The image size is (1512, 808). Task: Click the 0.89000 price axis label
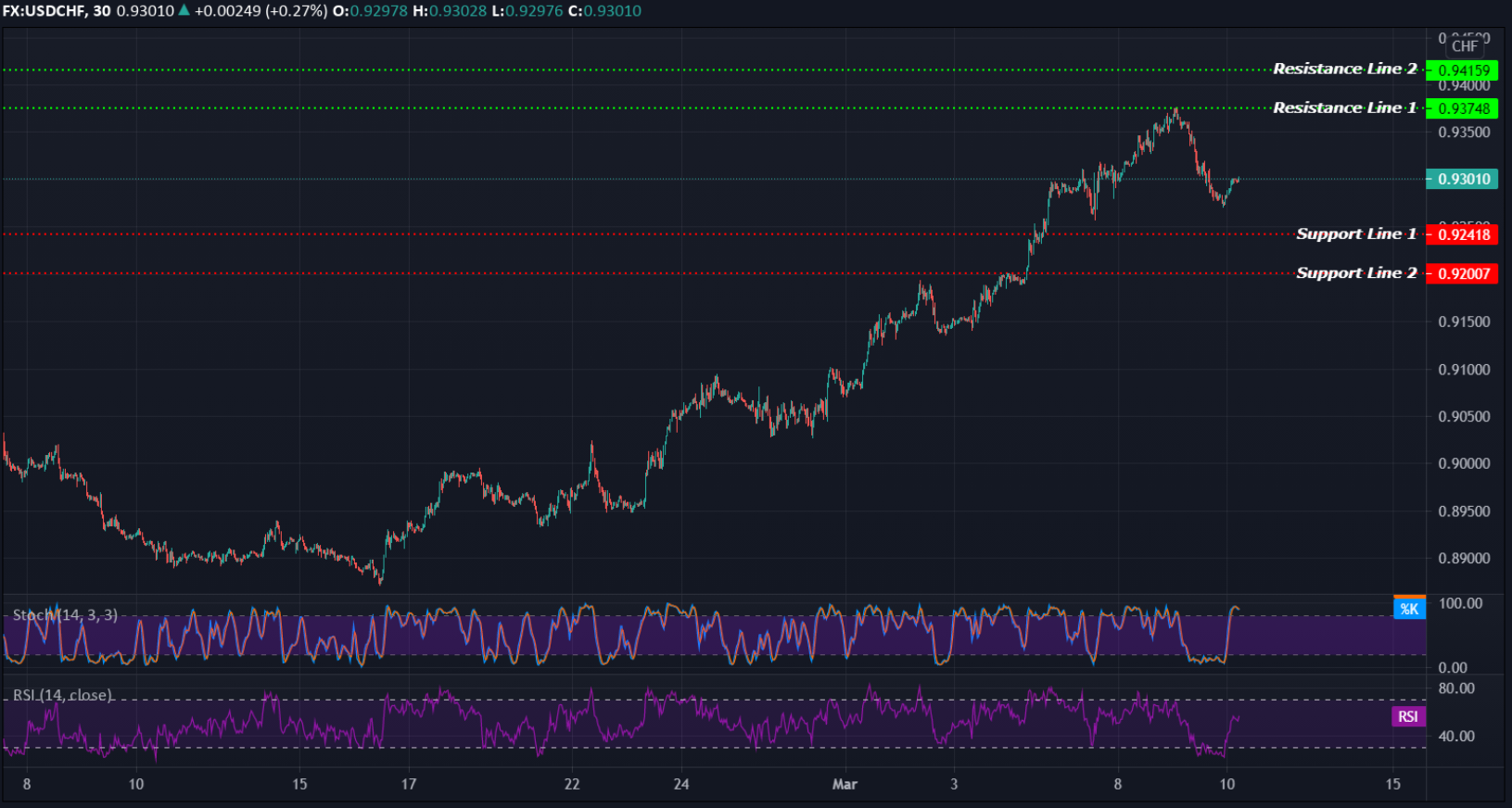coord(1464,558)
